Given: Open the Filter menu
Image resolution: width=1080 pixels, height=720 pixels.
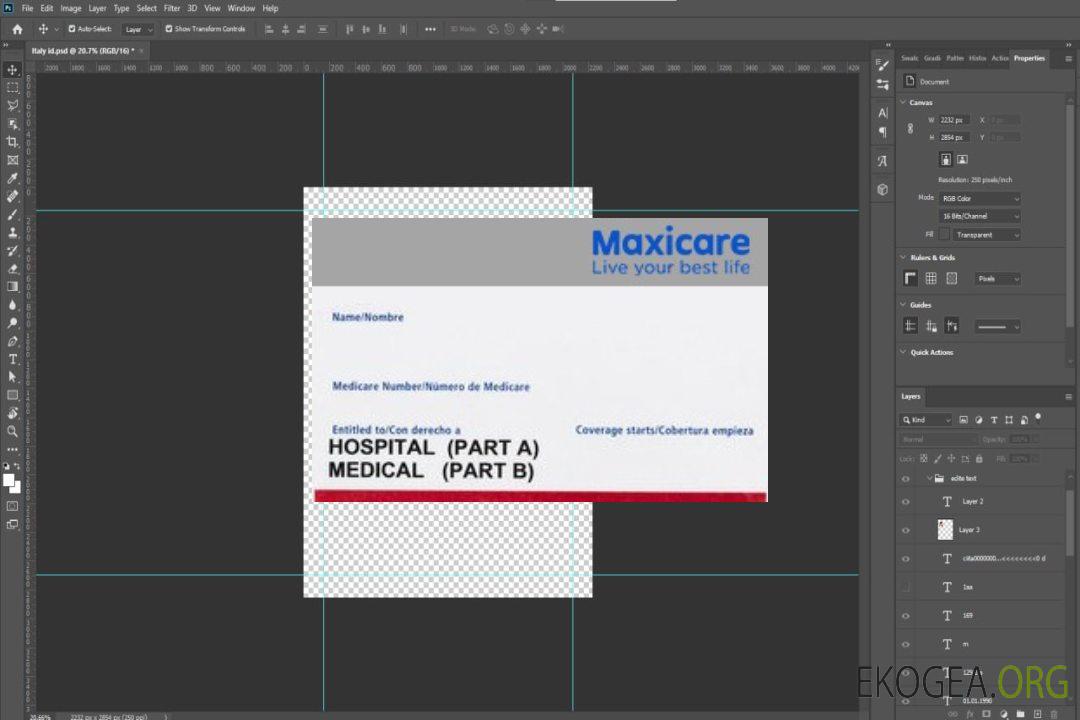Looking at the screenshot, I should [172, 8].
